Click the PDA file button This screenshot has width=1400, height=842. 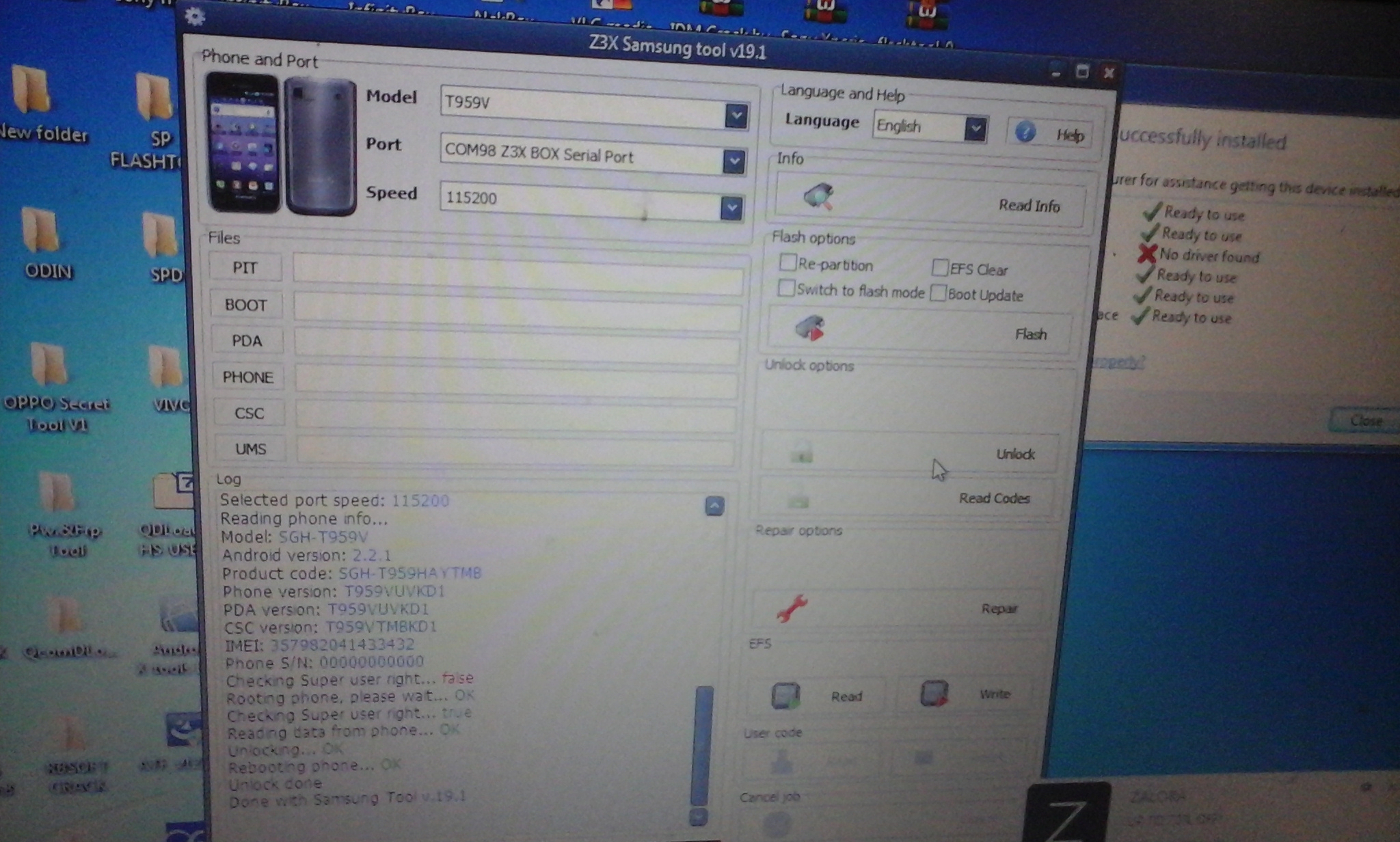[247, 340]
